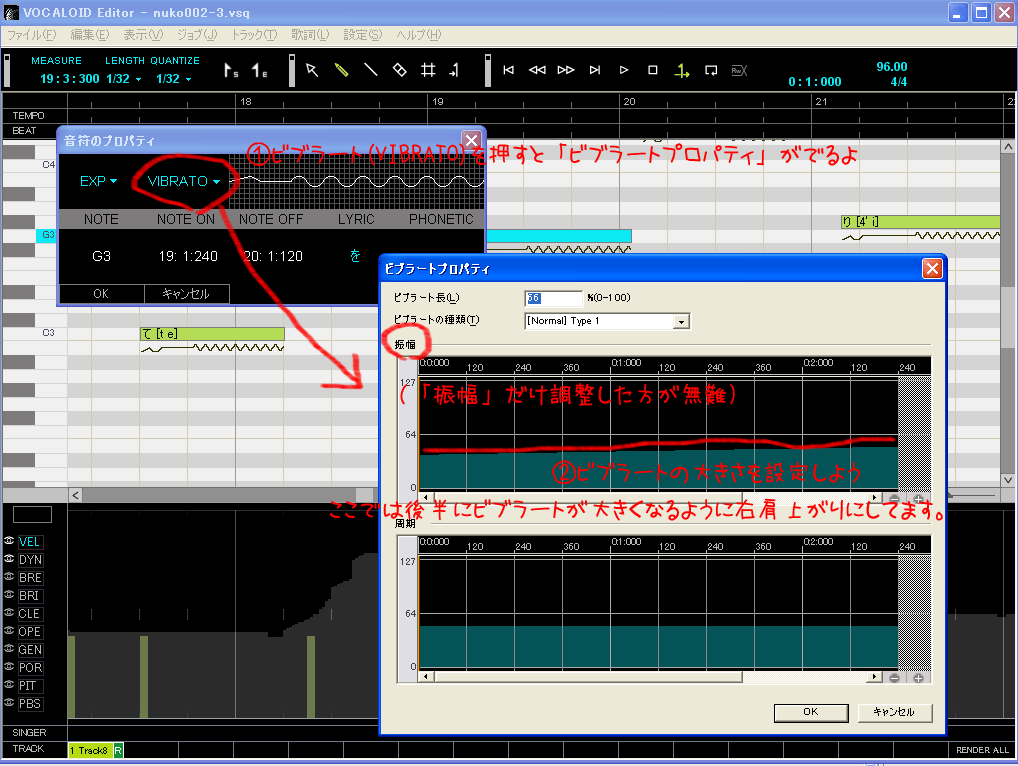Jump to song end
The image size is (1018, 766).
(x=595, y=70)
